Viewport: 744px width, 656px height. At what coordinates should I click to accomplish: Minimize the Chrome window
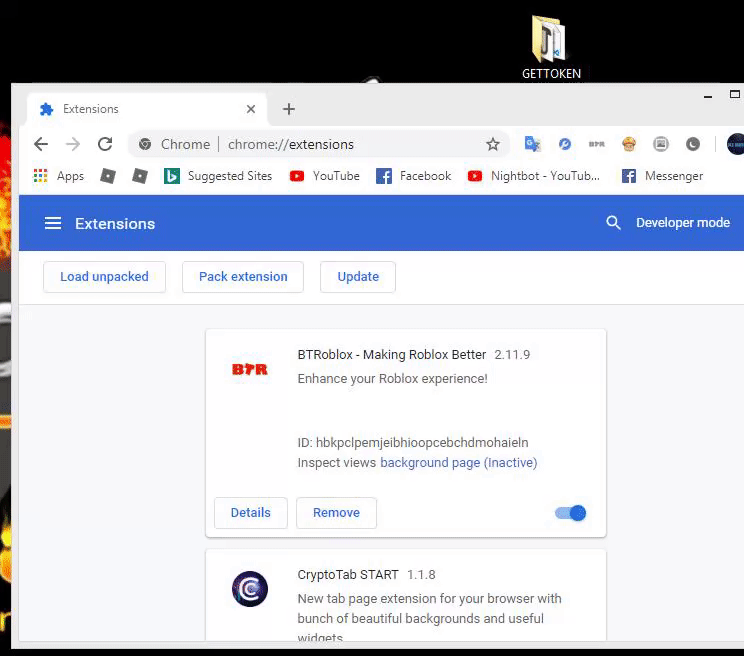(x=708, y=96)
